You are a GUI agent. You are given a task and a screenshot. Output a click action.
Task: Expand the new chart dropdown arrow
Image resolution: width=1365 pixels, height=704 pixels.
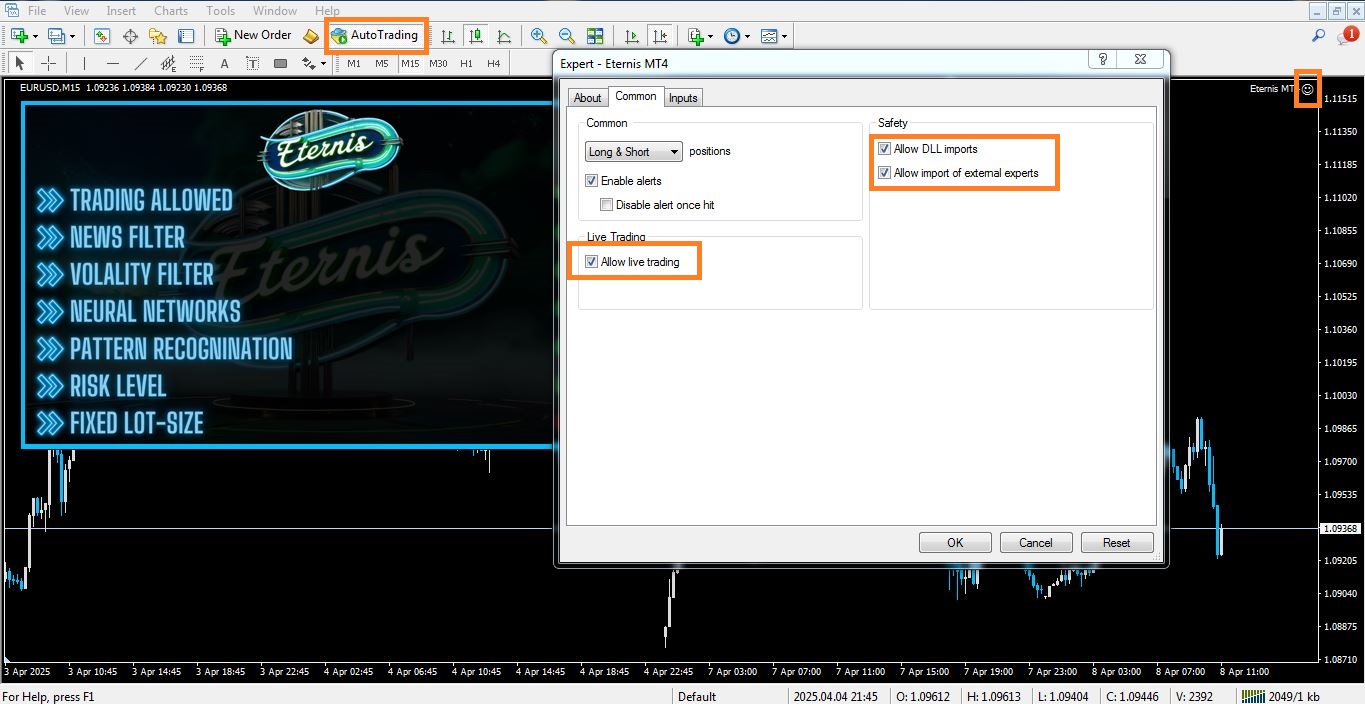pos(35,37)
